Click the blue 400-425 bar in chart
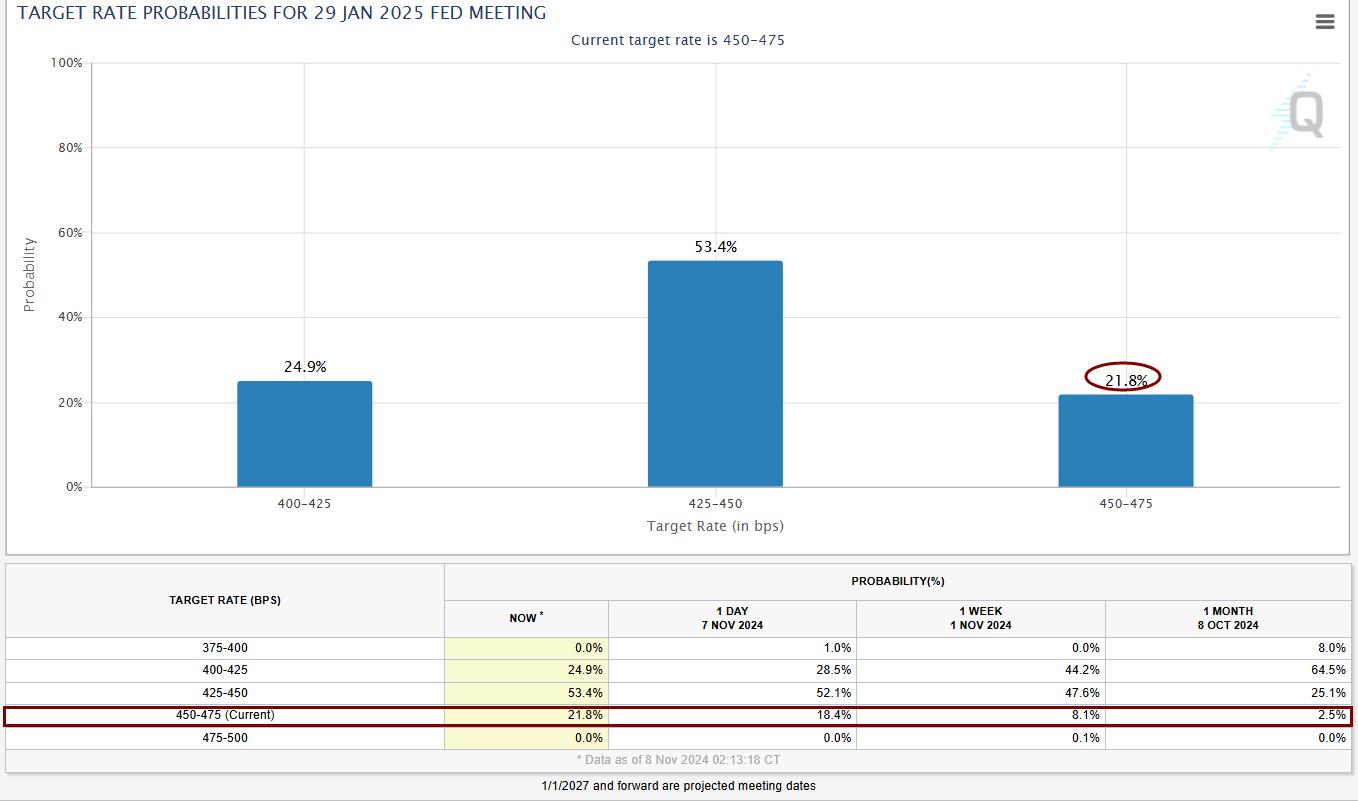The height and width of the screenshot is (801, 1358). (x=304, y=434)
